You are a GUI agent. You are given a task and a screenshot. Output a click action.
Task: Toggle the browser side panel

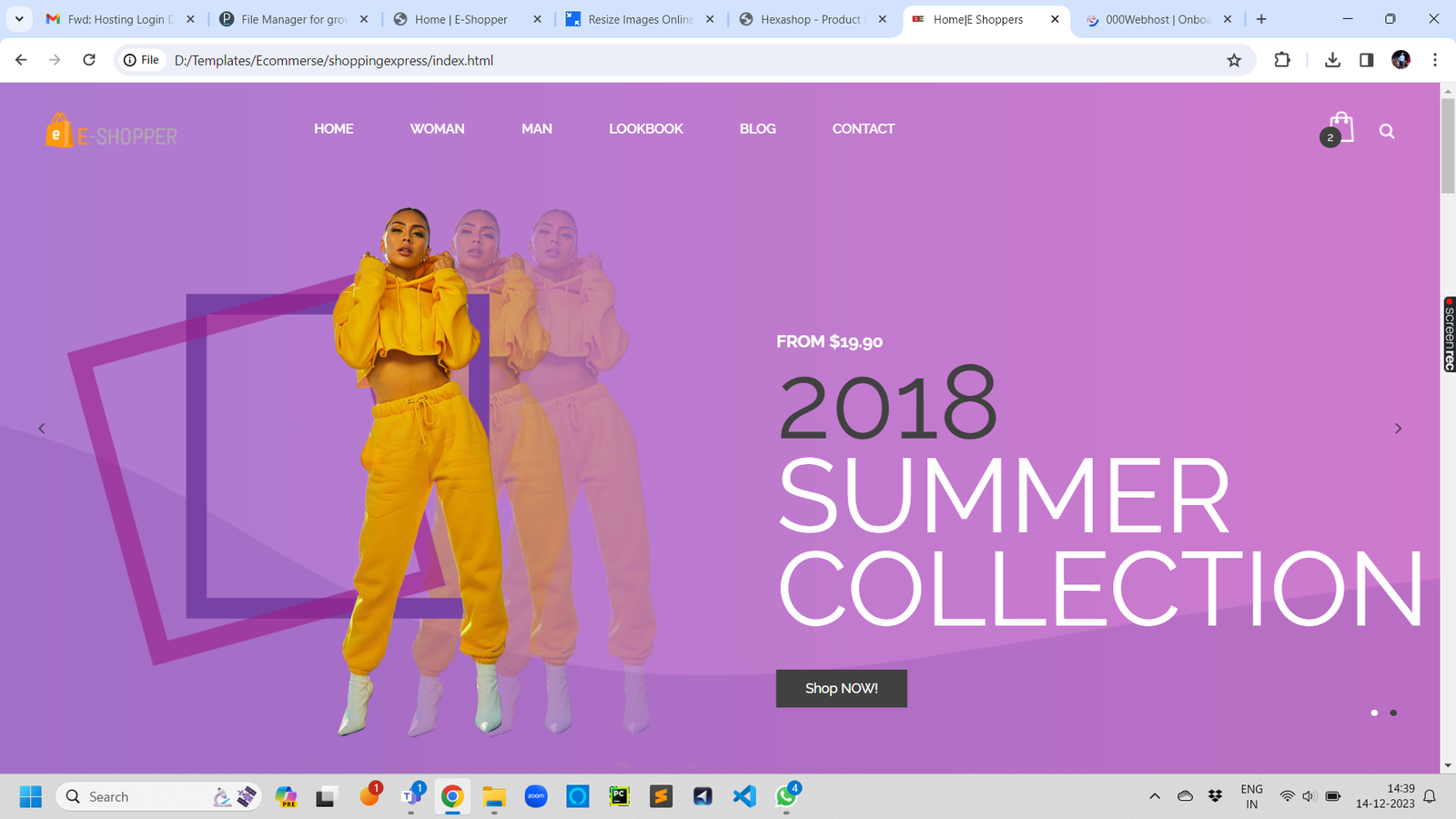click(1366, 60)
